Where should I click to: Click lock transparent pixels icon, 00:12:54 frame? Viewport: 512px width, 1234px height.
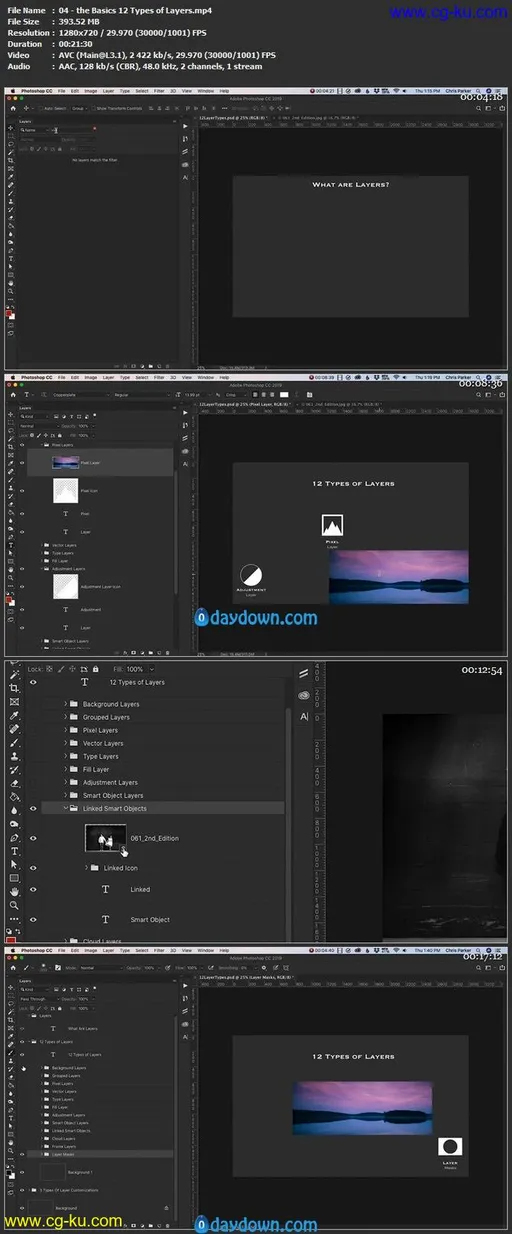tap(49, 669)
